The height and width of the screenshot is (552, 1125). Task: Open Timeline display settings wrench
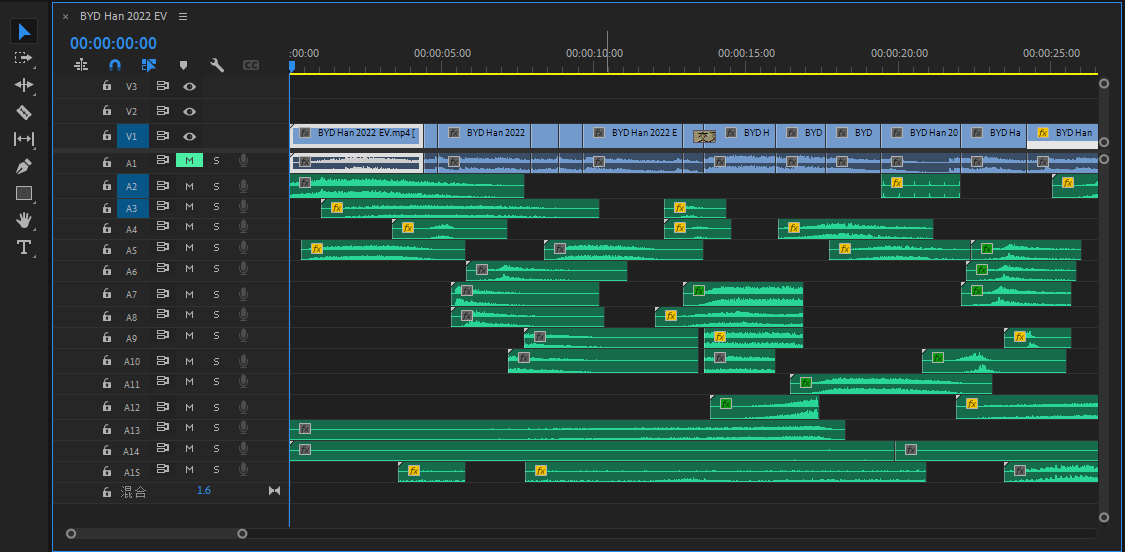tap(217, 65)
